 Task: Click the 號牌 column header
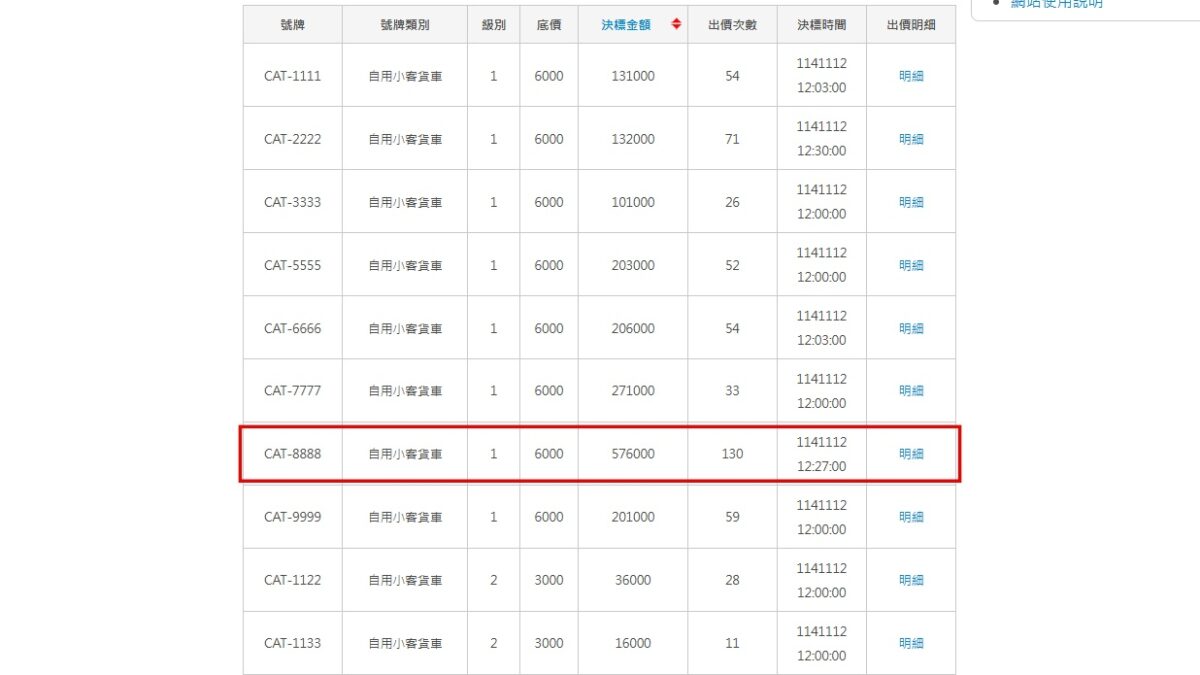(292, 24)
